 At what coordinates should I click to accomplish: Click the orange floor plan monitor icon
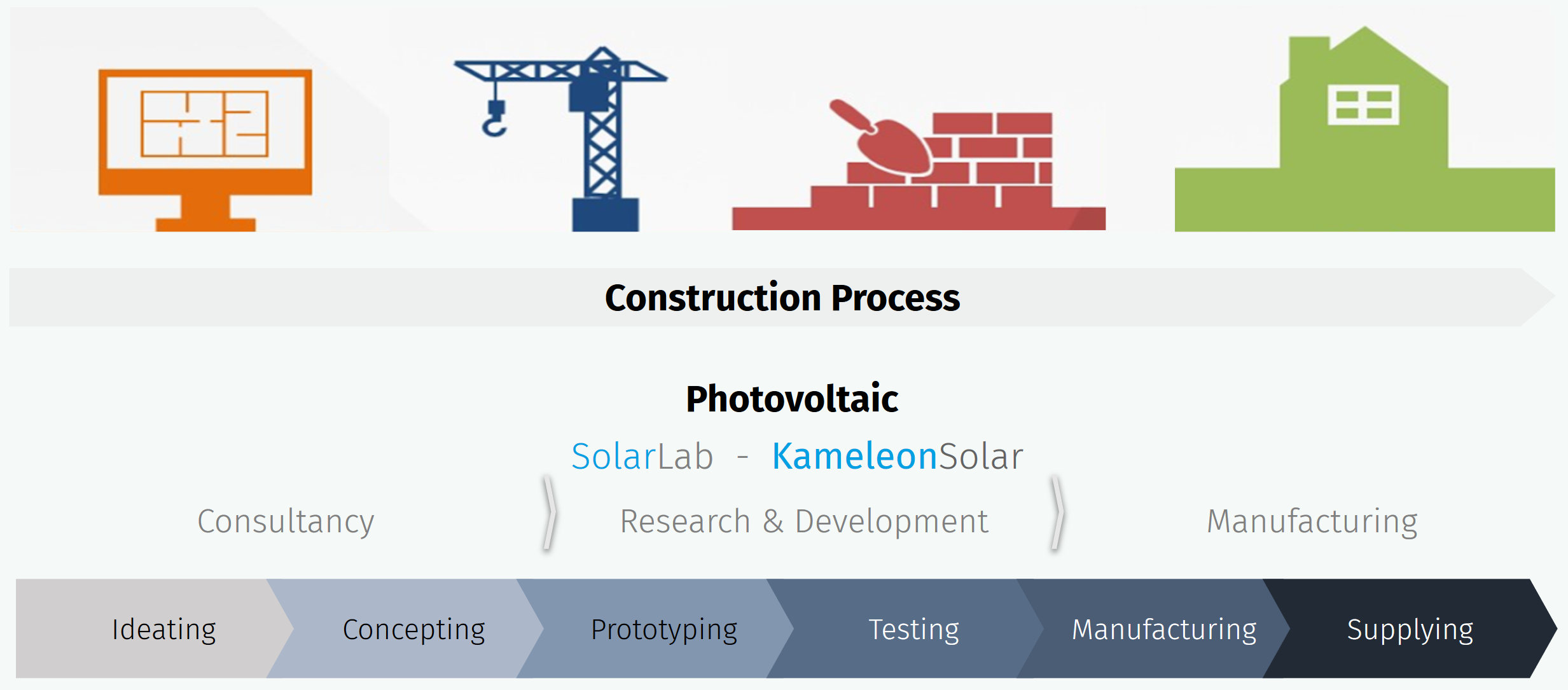pos(205,150)
